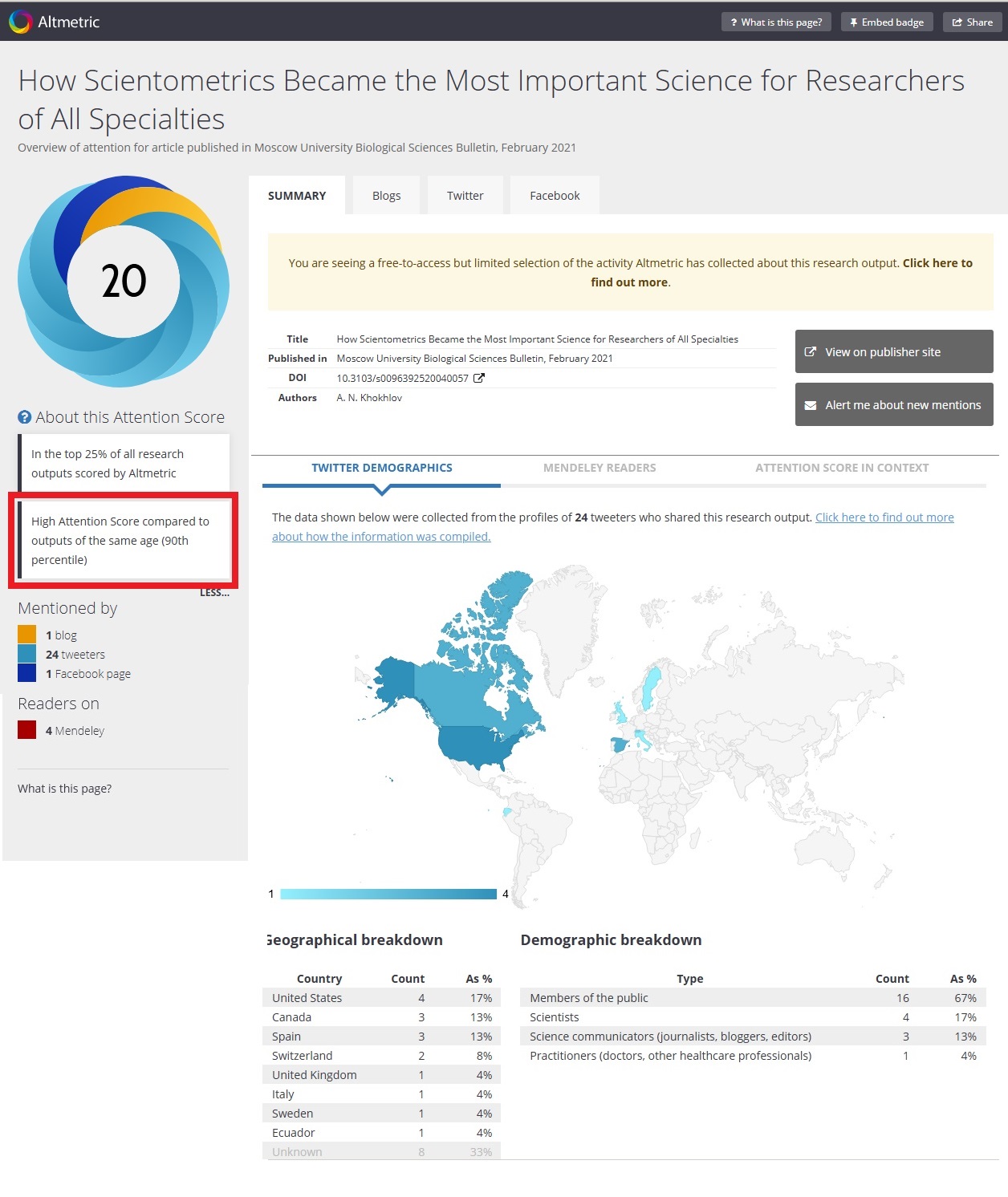
Task: Click 'Canada' row in country table
Action: tap(381, 1017)
